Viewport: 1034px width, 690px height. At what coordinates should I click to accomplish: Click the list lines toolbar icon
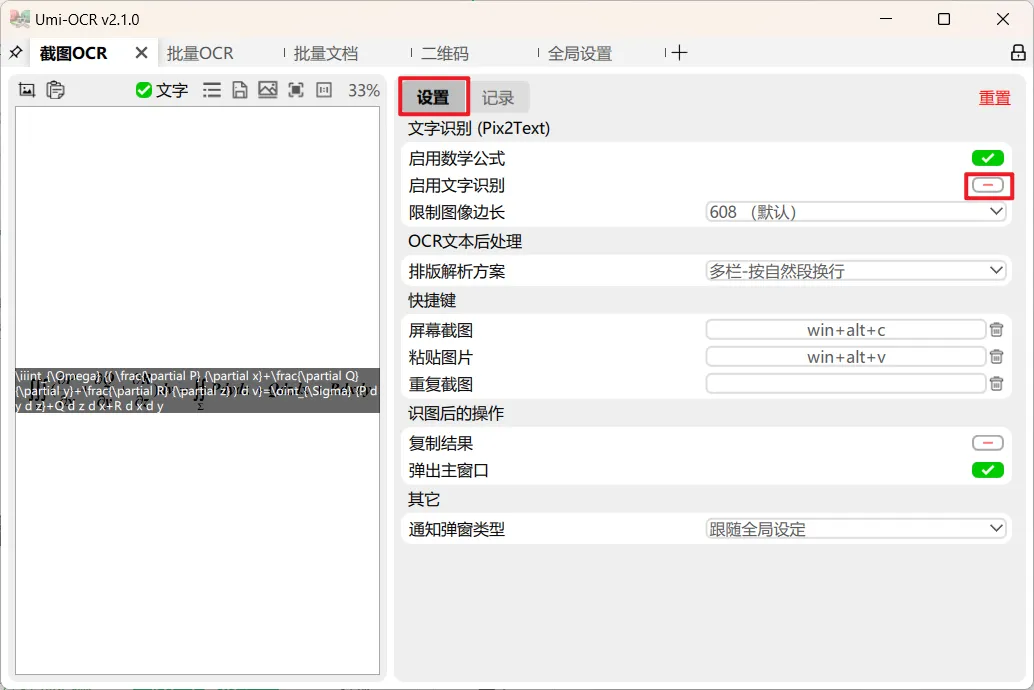click(212, 90)
